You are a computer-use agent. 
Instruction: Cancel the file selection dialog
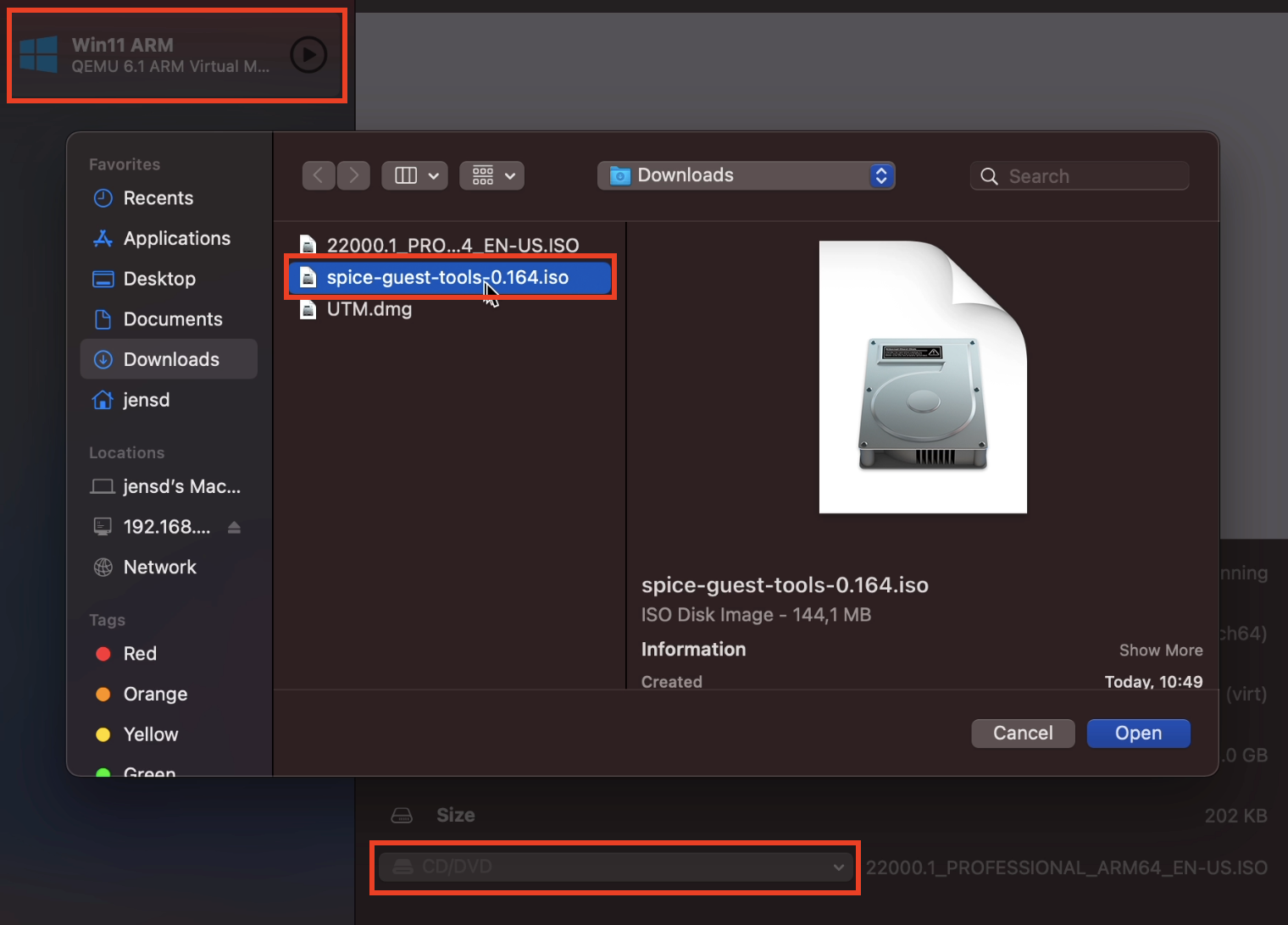tap(1022, 733)
